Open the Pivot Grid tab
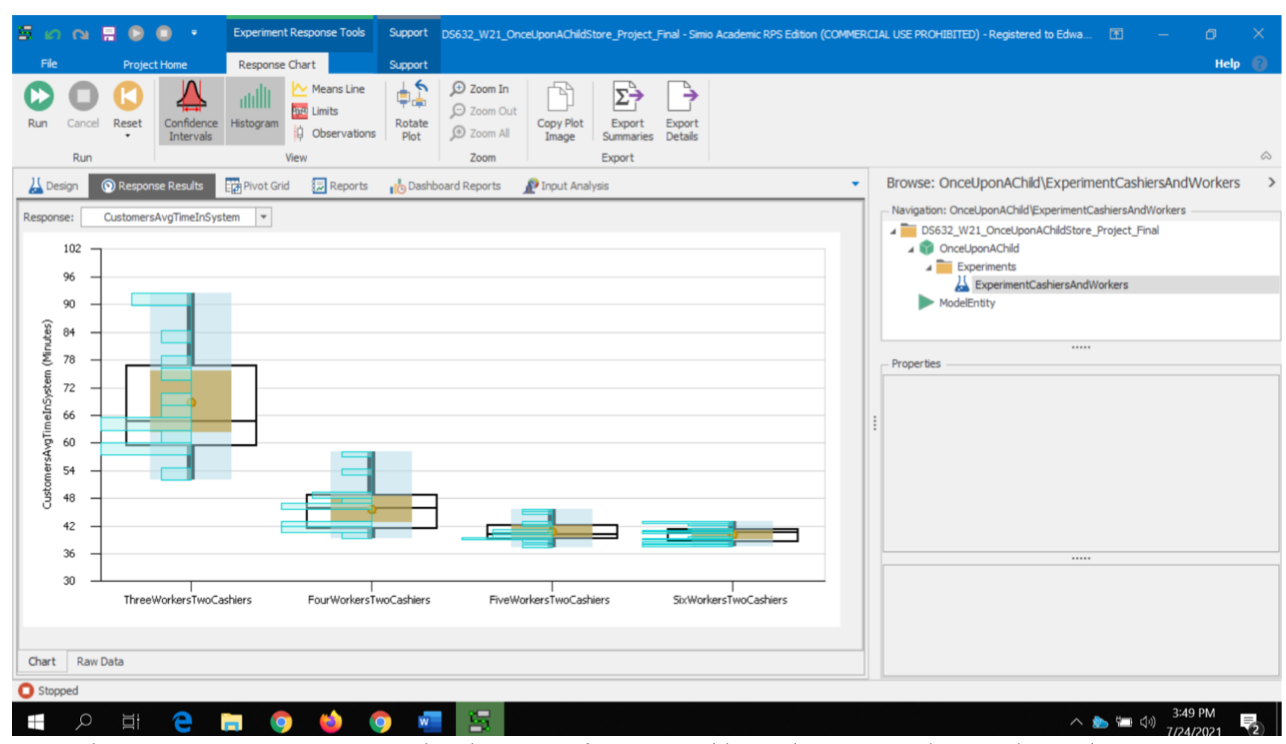This screenshot has width=1286, height=744. [x=258, y=186]
